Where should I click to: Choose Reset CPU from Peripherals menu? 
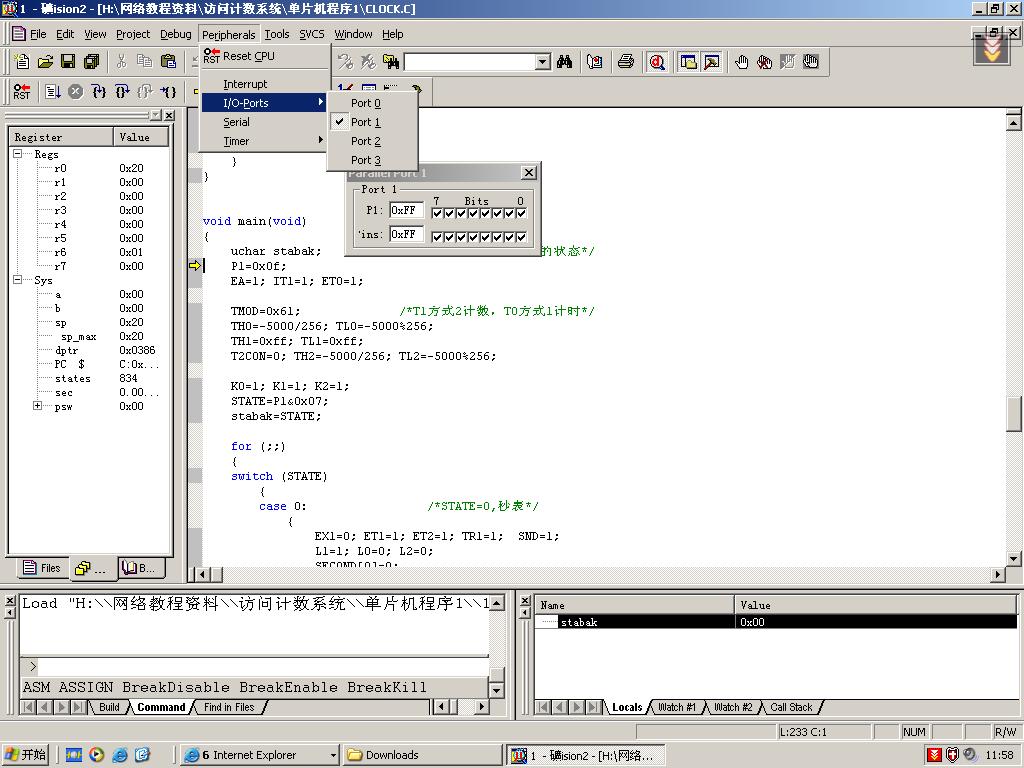point(264,56)
